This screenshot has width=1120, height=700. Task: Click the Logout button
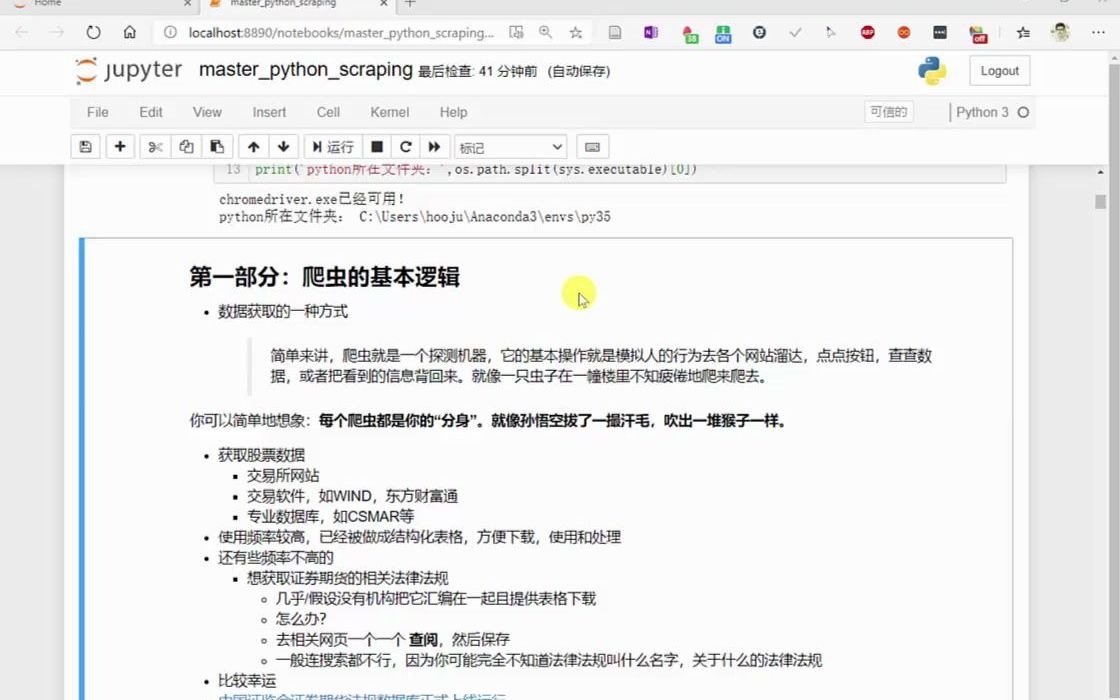[998, 70]
